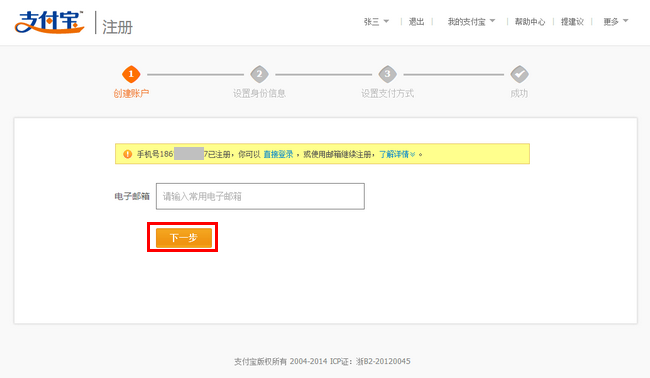Expand the 更多 dropdown
This screenshot has width=650, height=378.
[x=616, y=22]
